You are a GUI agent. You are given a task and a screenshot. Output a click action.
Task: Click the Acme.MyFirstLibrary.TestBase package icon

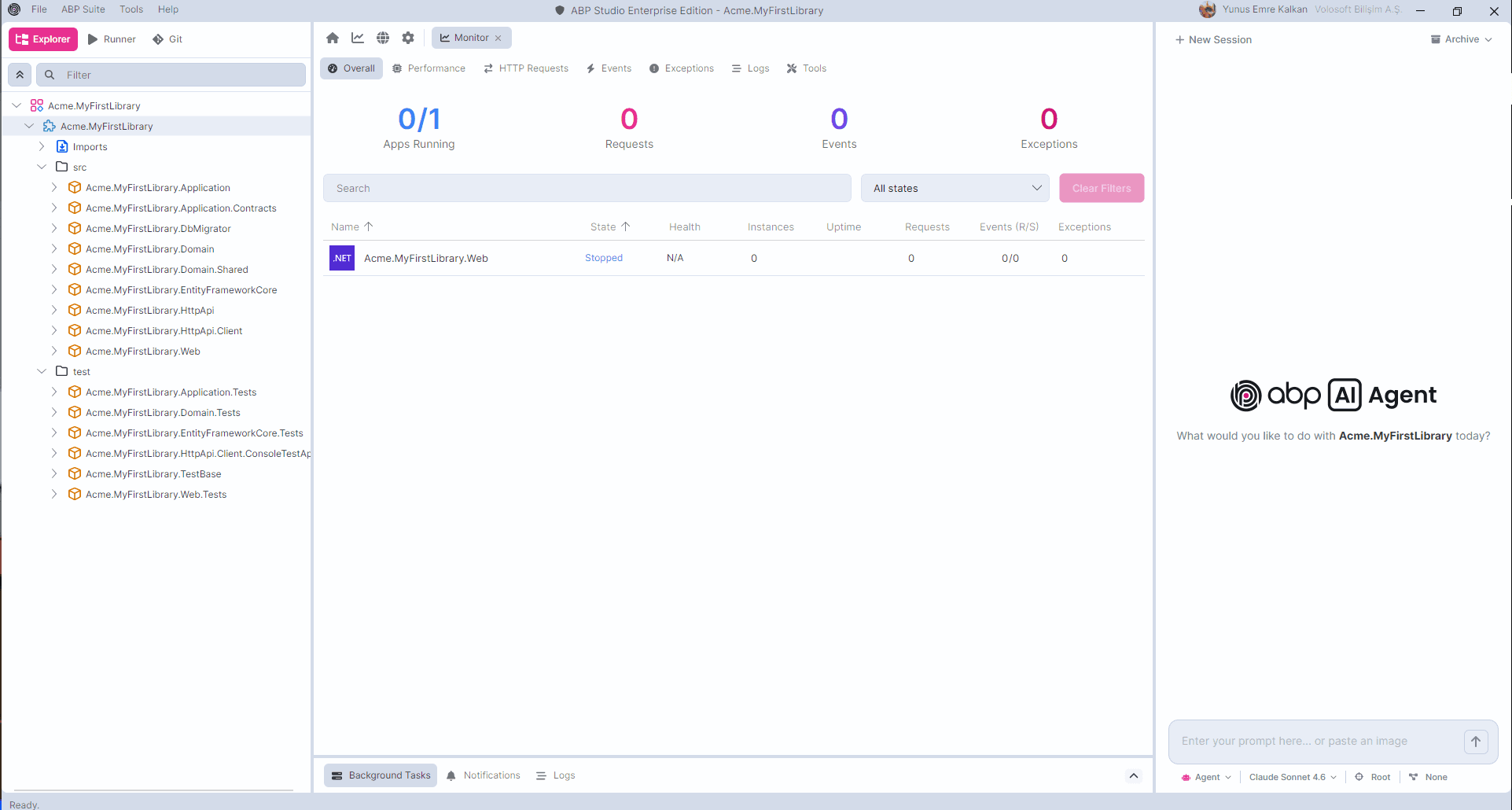click(75, 473)
